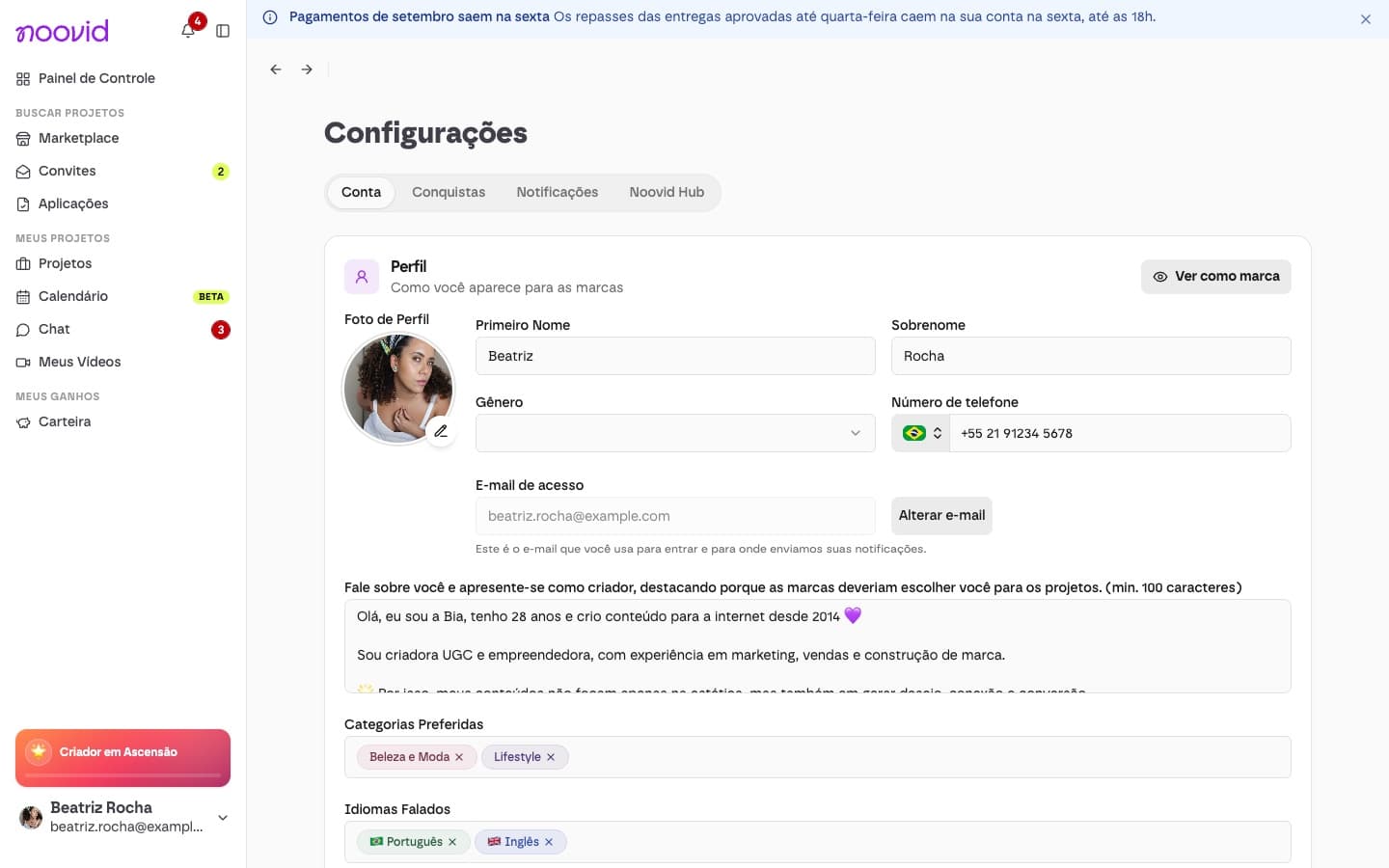
Task: Click the Noovid logo
Action: pos(63,31)
